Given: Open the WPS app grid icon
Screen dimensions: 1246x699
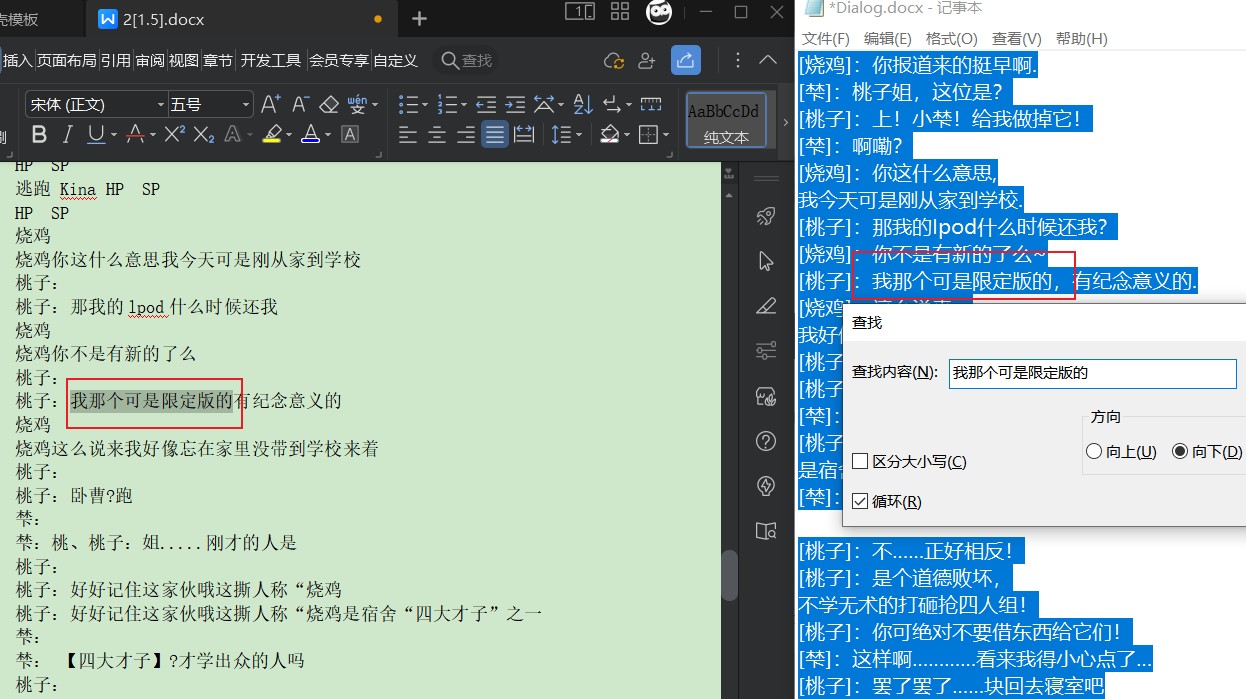Looking at the screenshot, I should (x=620, y=12).
